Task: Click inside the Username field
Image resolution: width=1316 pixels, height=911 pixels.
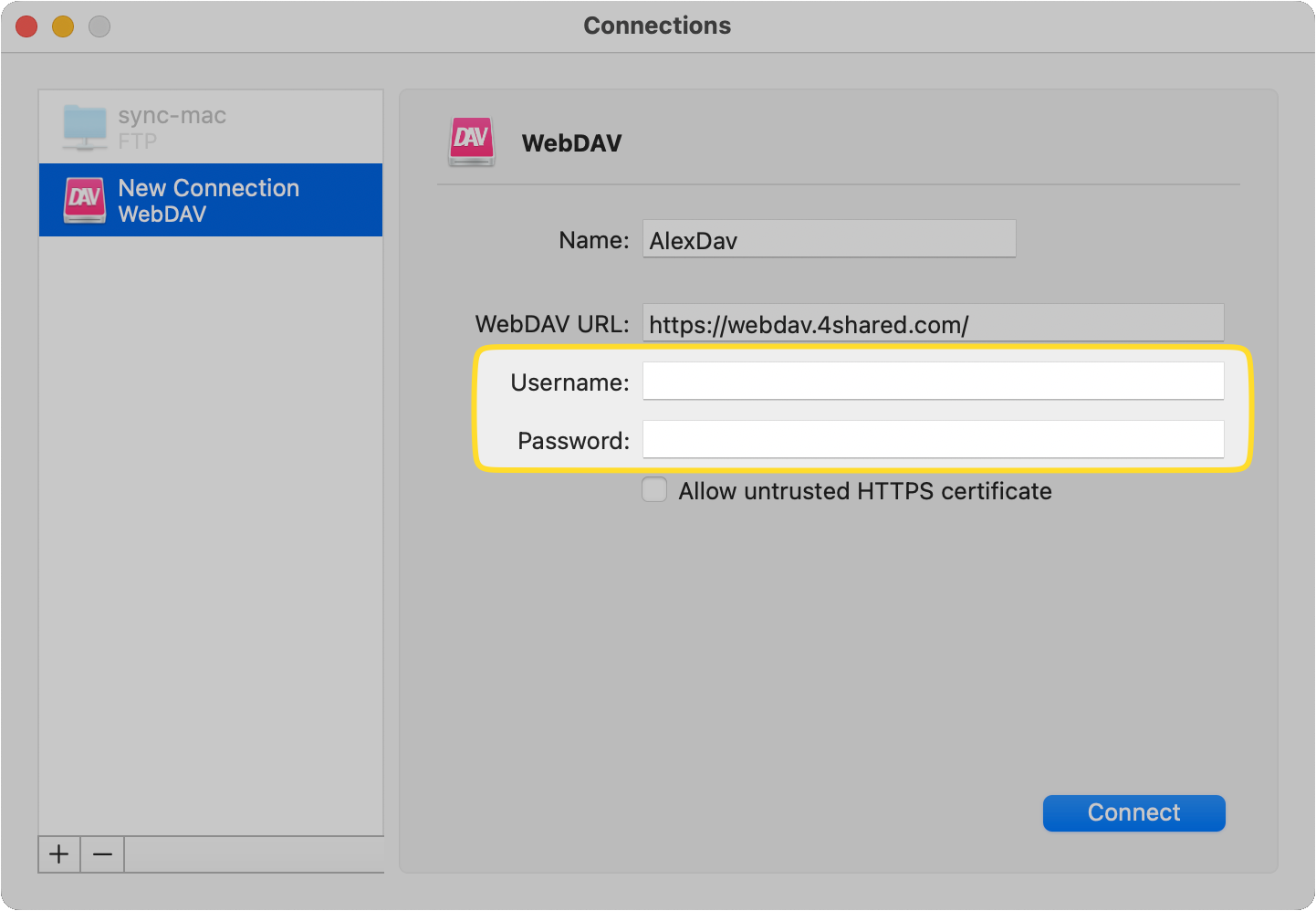Action: click(933, 381)
